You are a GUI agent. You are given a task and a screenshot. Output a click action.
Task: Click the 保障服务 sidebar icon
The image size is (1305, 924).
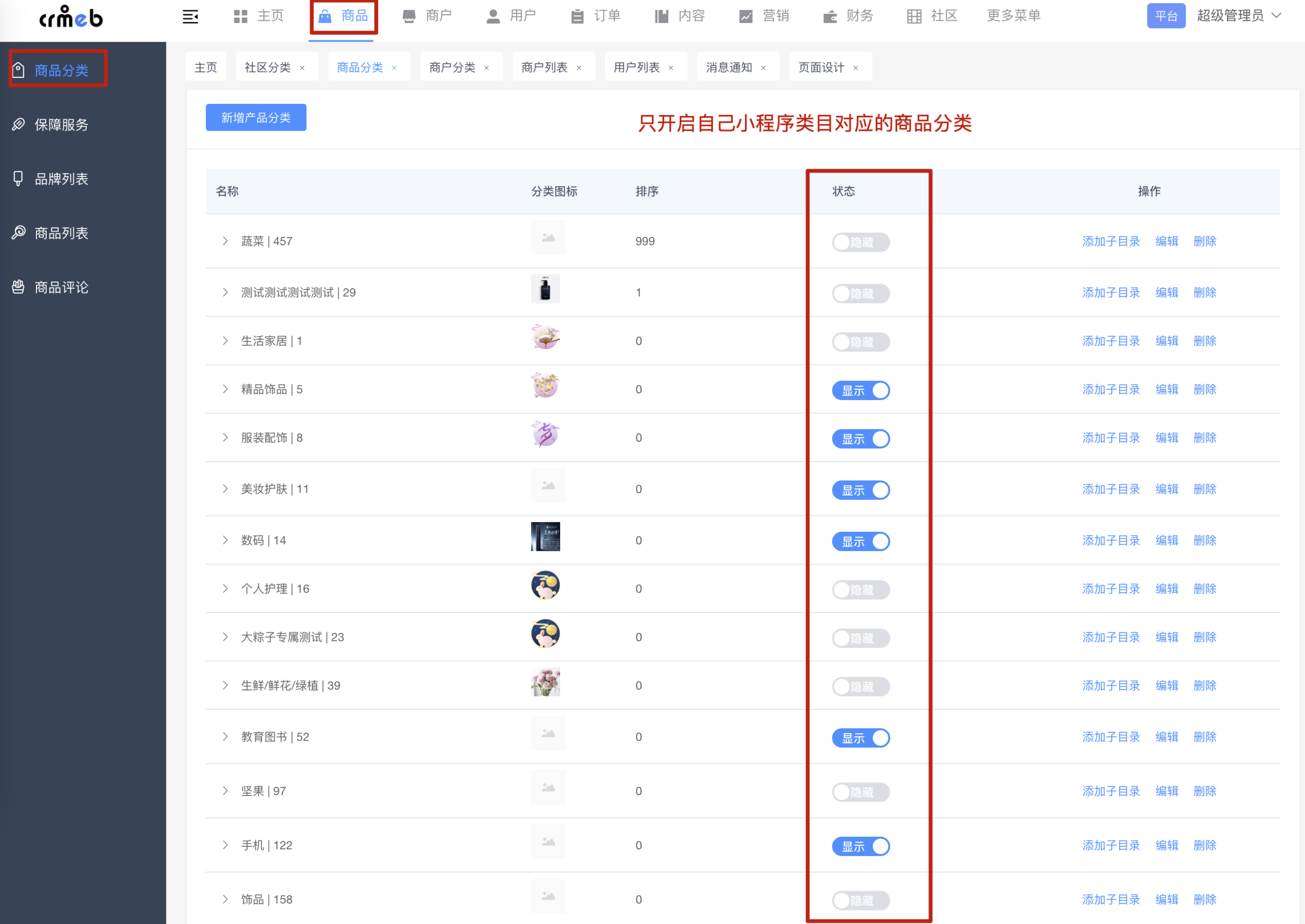pyautogui.click(x=18, y=124)
